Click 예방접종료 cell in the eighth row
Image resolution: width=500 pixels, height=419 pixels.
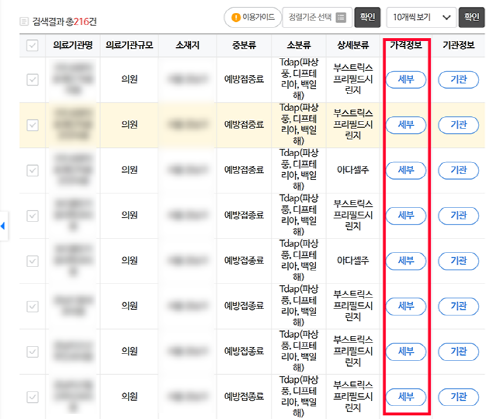coord(244,397)
